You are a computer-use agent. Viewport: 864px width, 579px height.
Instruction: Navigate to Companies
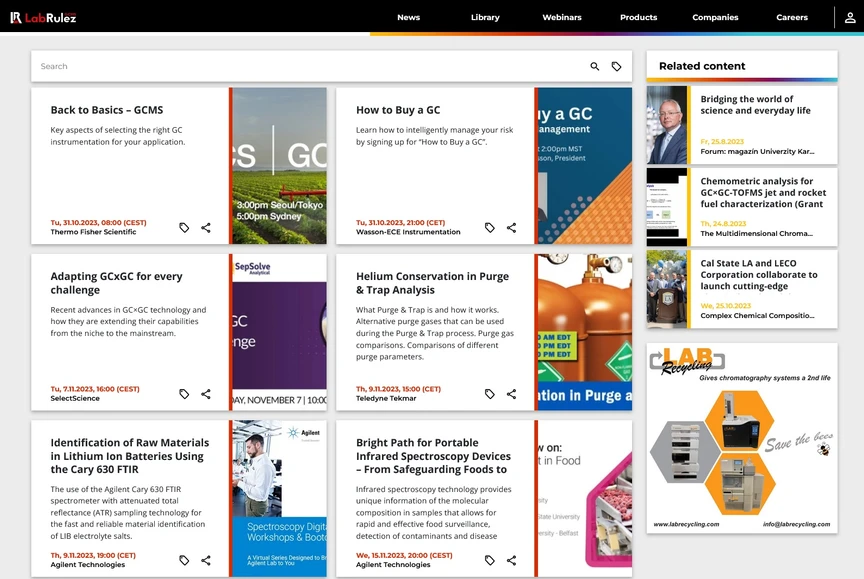715,18
